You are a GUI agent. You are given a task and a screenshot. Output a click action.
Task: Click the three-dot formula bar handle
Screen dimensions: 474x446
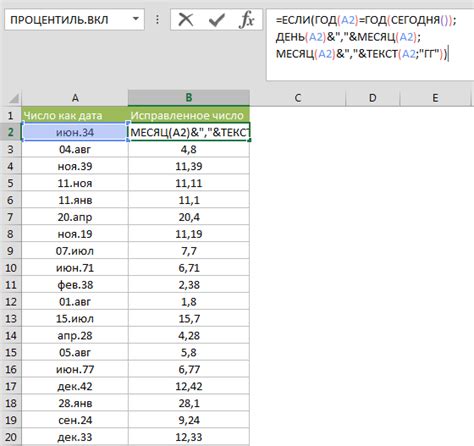pyautogui.click(x=157, y=20)
